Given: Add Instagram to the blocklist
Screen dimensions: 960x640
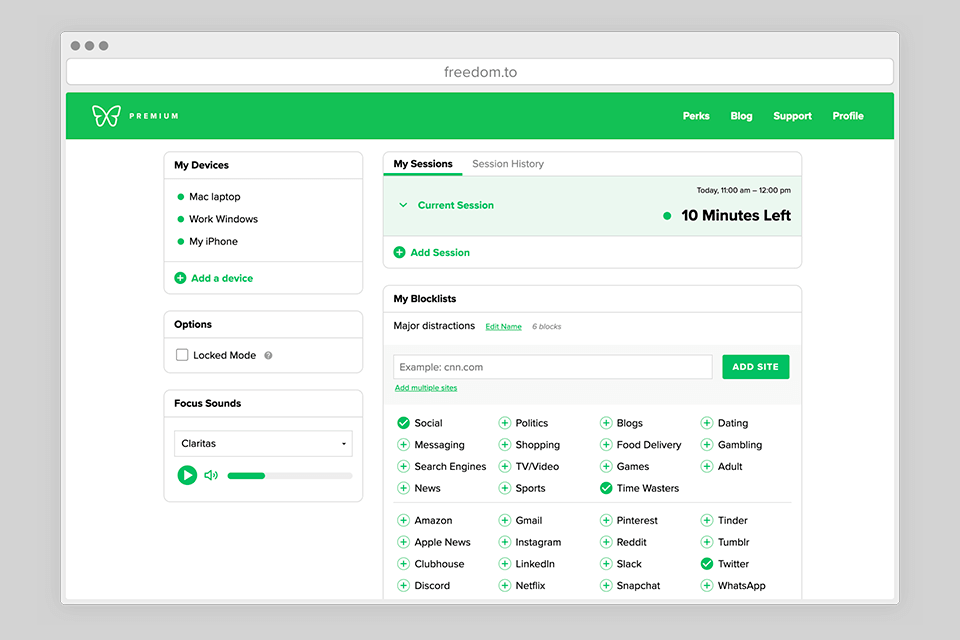Looking at the screenshot, I should pos(504,542).
